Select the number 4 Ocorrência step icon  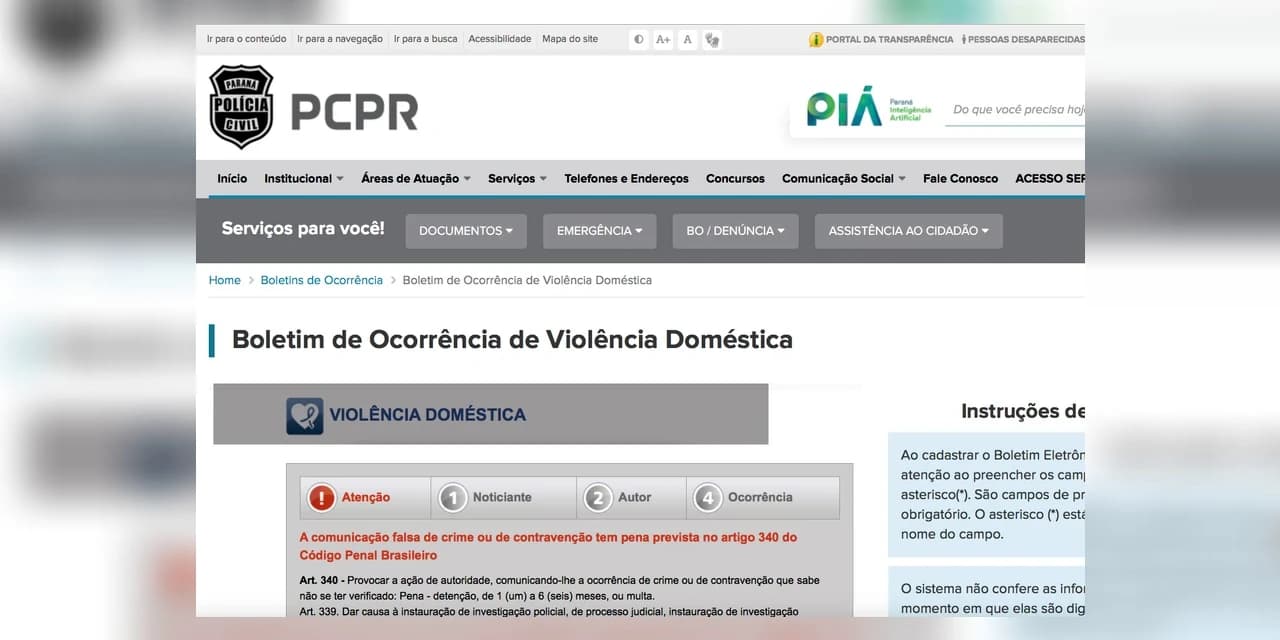[708, 497]
